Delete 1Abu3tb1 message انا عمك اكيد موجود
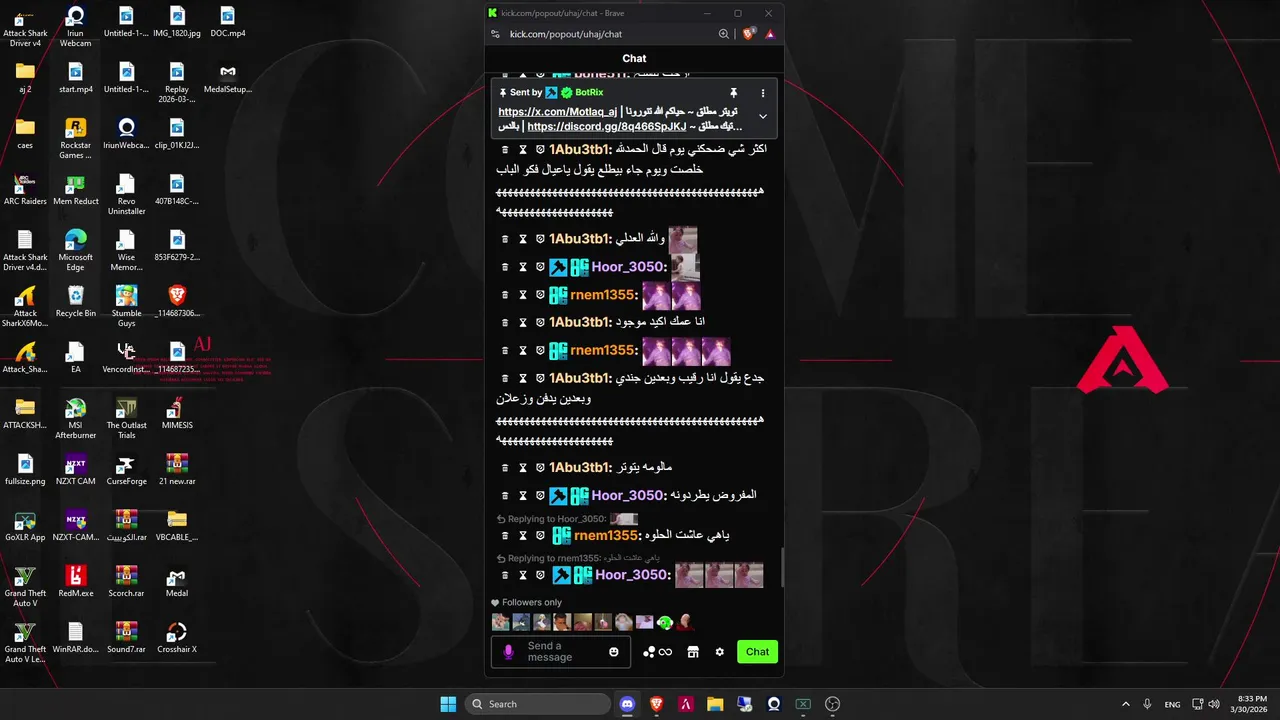The image size is (1280, 720). coord(505,322)
